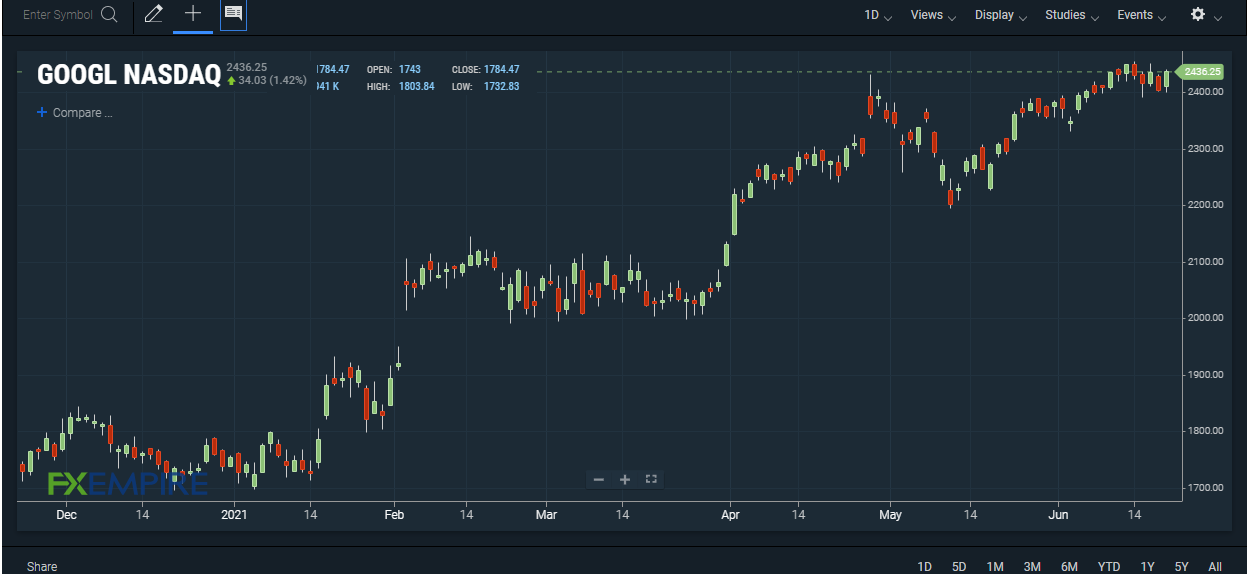Choose the 6M range
The image size is (1257, 574).
tap(1069, 567)
